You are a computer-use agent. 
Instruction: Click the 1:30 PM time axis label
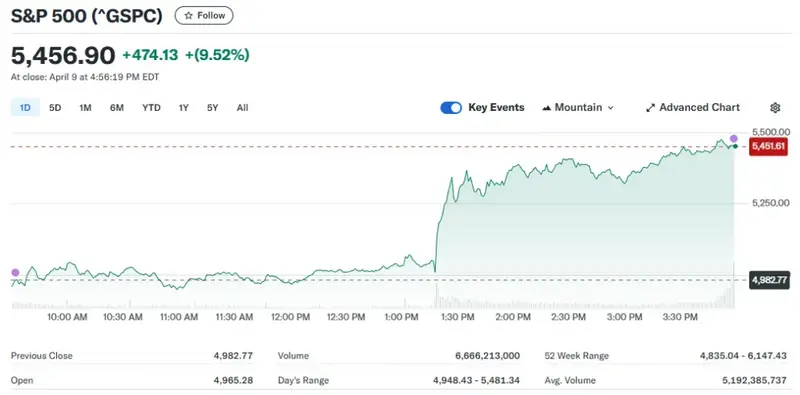[x=457, y=317]
